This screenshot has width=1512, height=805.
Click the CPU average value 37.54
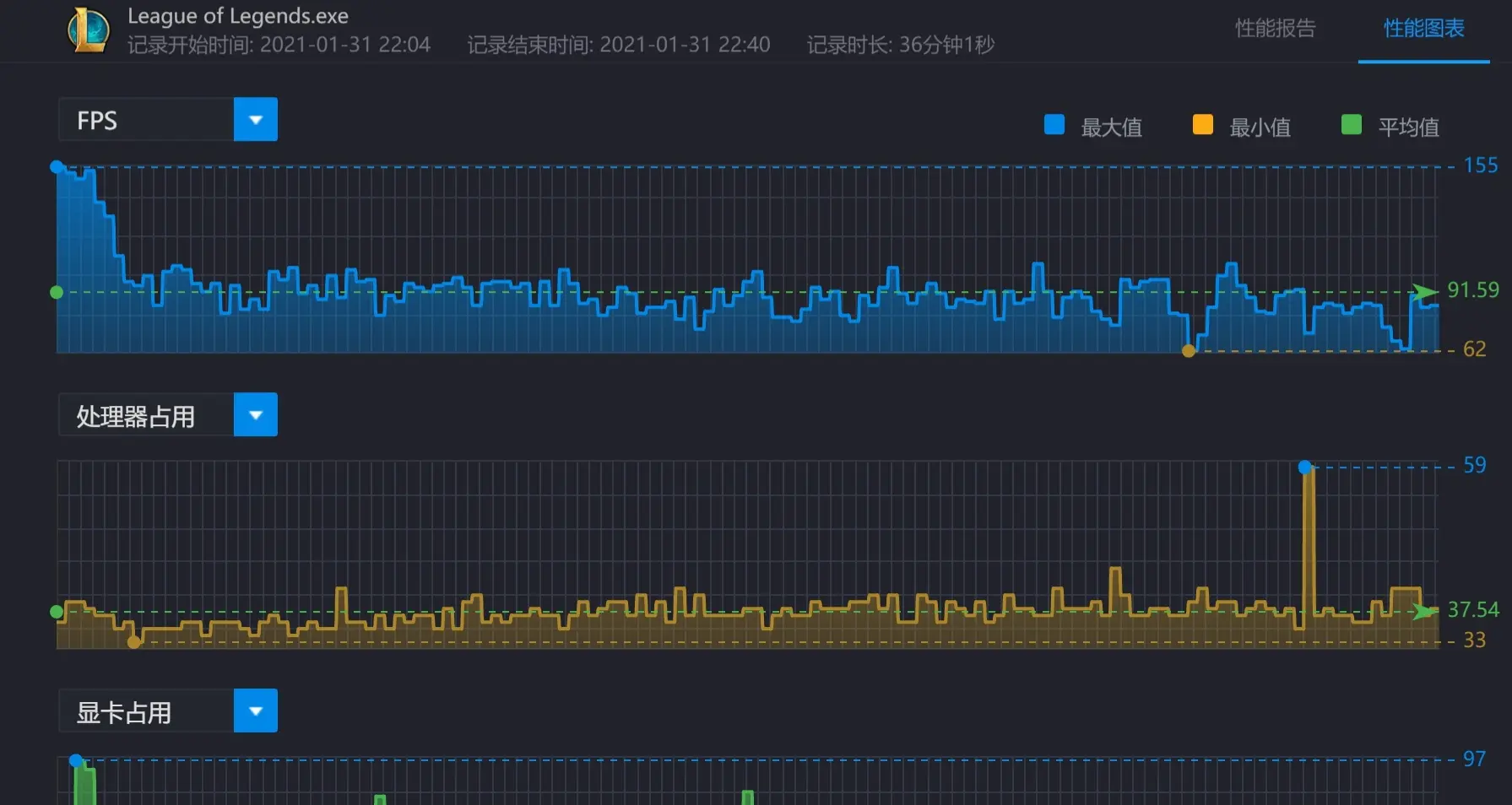(1473, 609)
